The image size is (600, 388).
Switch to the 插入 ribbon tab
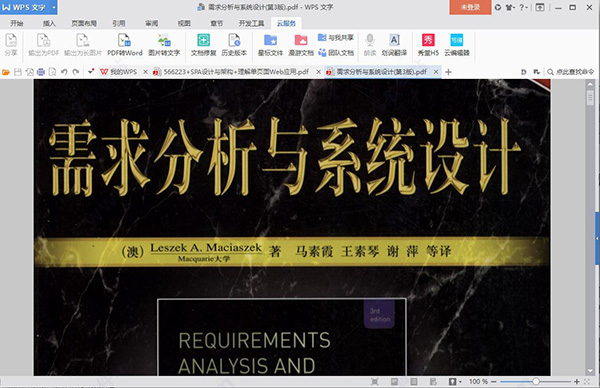point(49,23)
